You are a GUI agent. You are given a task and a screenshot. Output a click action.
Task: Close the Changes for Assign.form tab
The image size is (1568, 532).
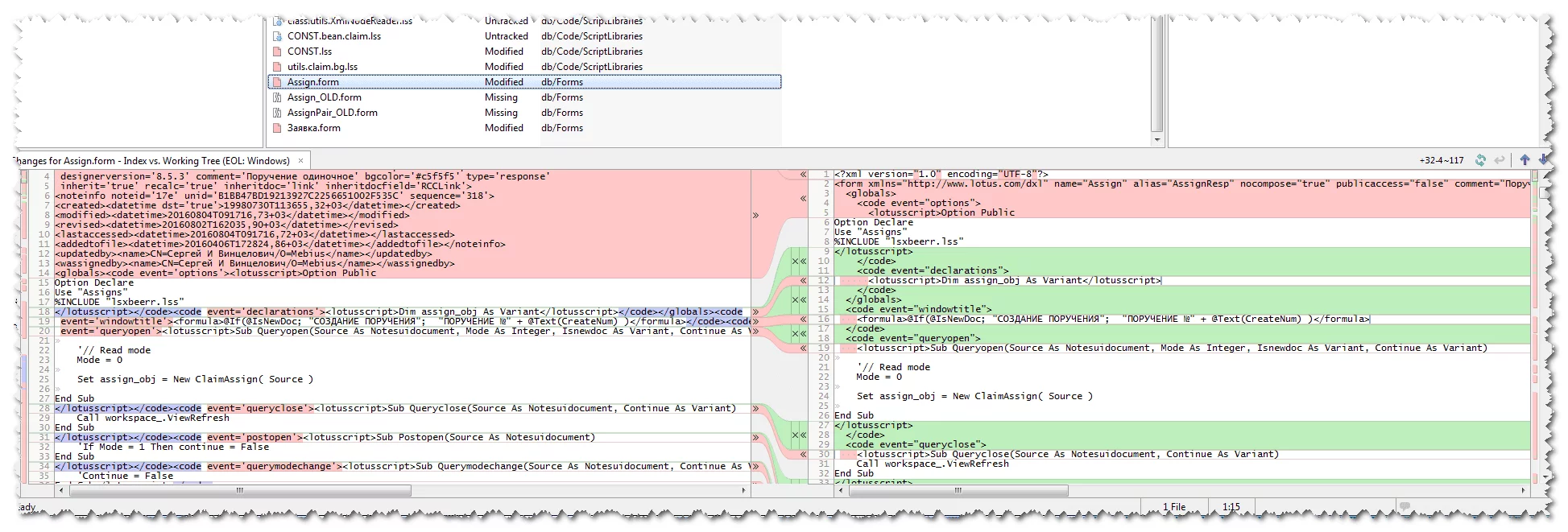pos(300,161)
